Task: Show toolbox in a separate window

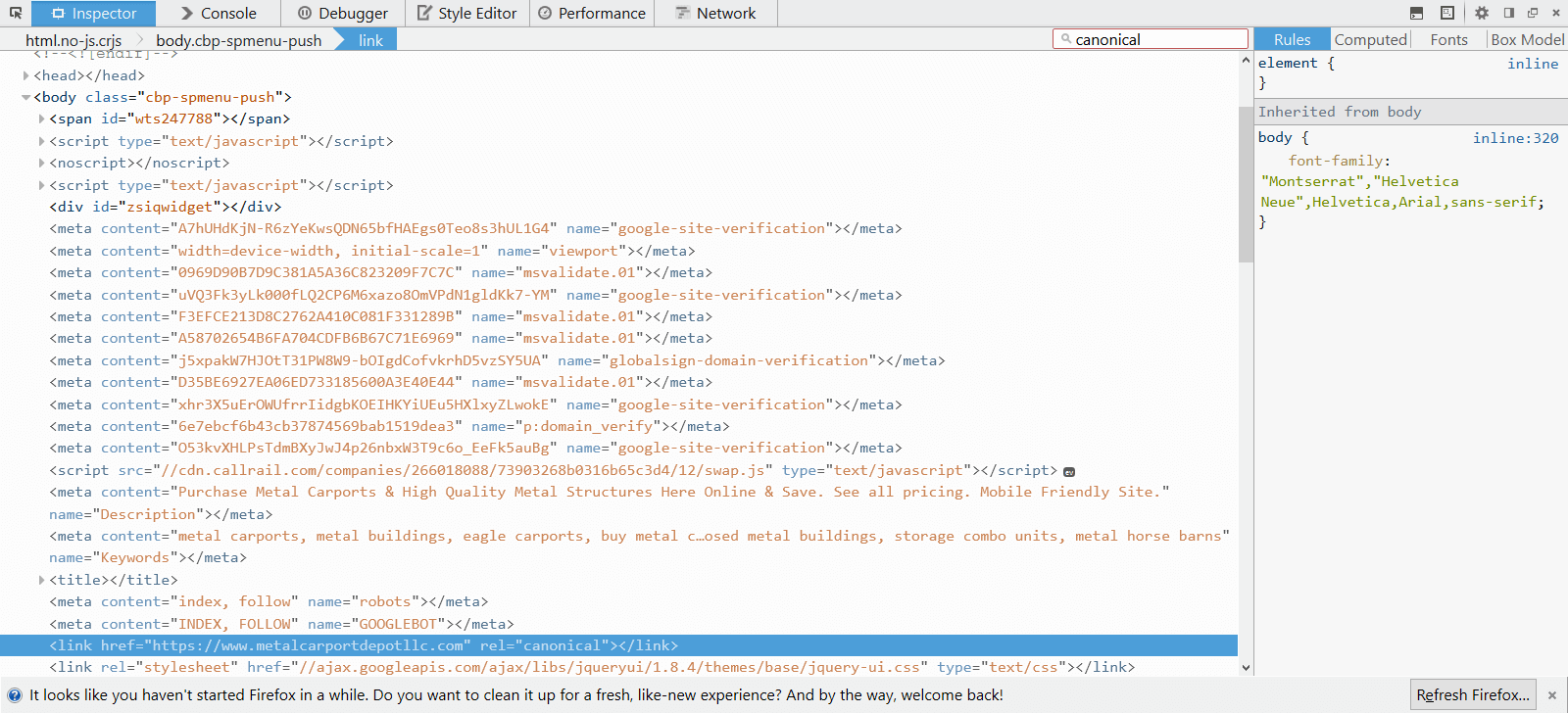Action: tap(1533, 13)
